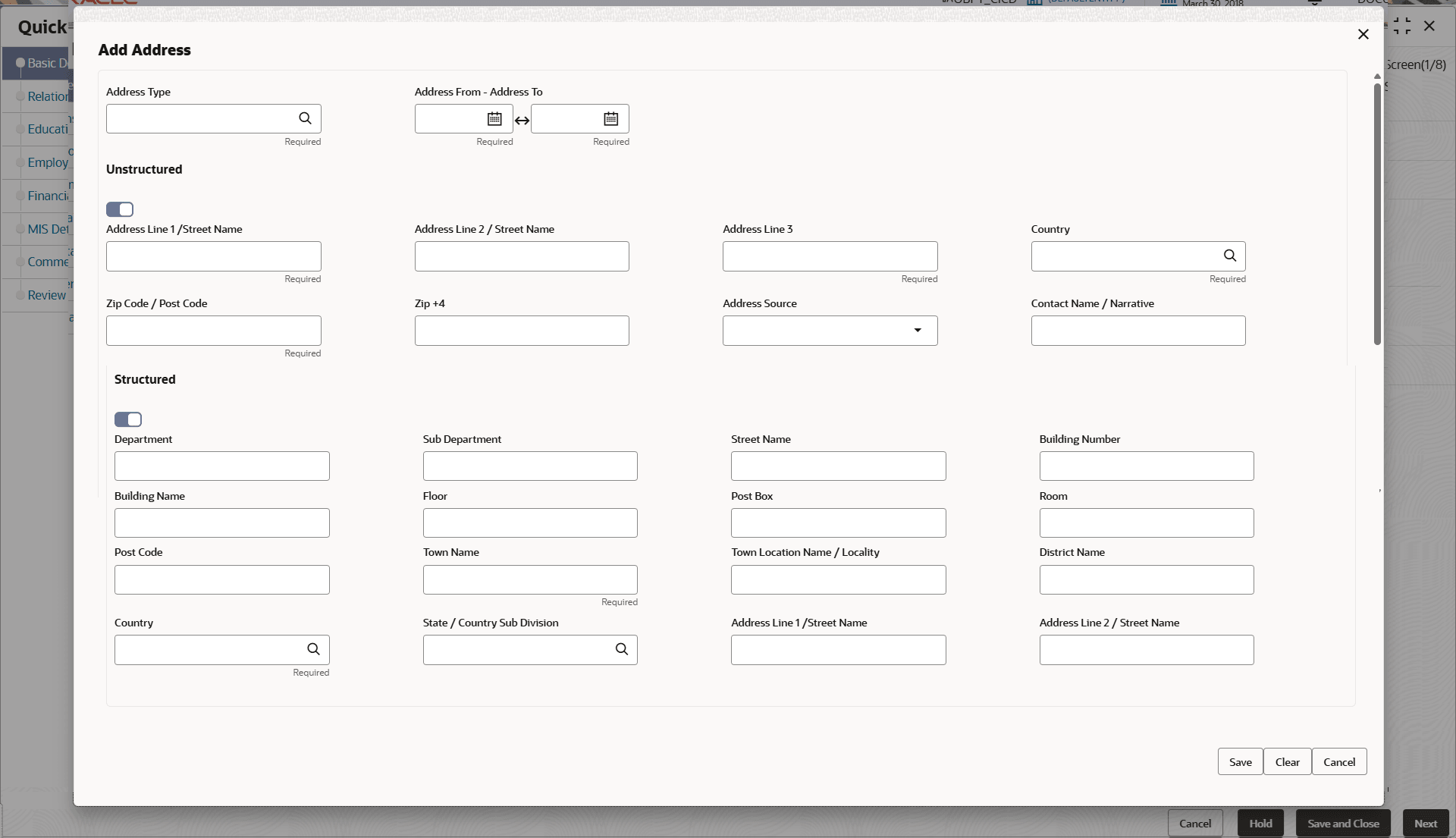Go to the Review step
This screenshot has height=838, width=1456.
(x=47, y=295)
